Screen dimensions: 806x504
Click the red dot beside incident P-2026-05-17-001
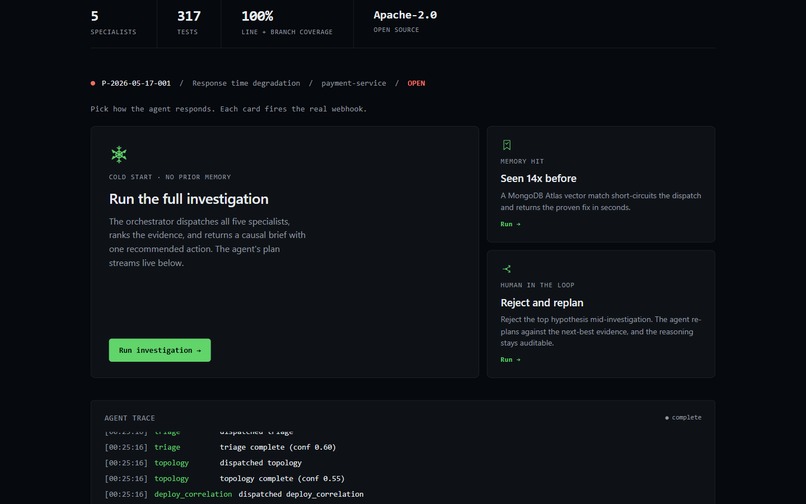click(93, 83)
